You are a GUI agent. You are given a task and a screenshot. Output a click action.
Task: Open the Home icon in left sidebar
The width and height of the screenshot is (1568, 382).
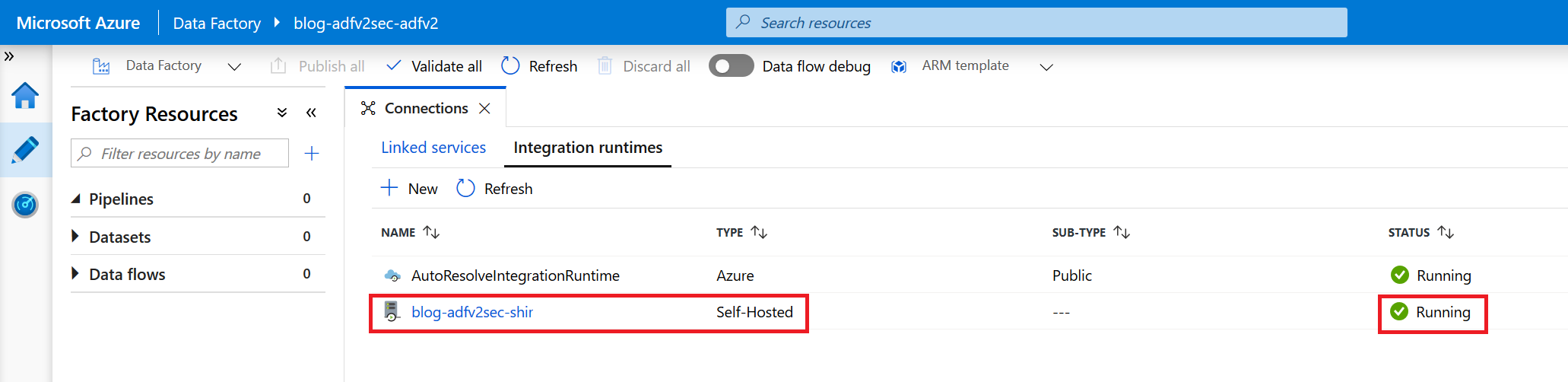click(25, 96)
